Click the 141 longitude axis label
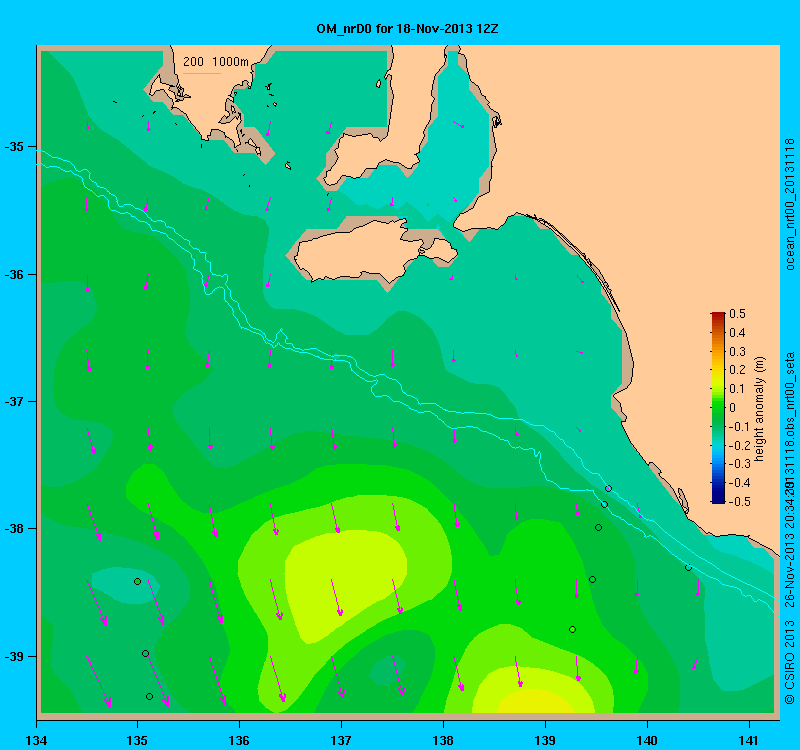This screenshot has width=800, height=750. point(749,740)
